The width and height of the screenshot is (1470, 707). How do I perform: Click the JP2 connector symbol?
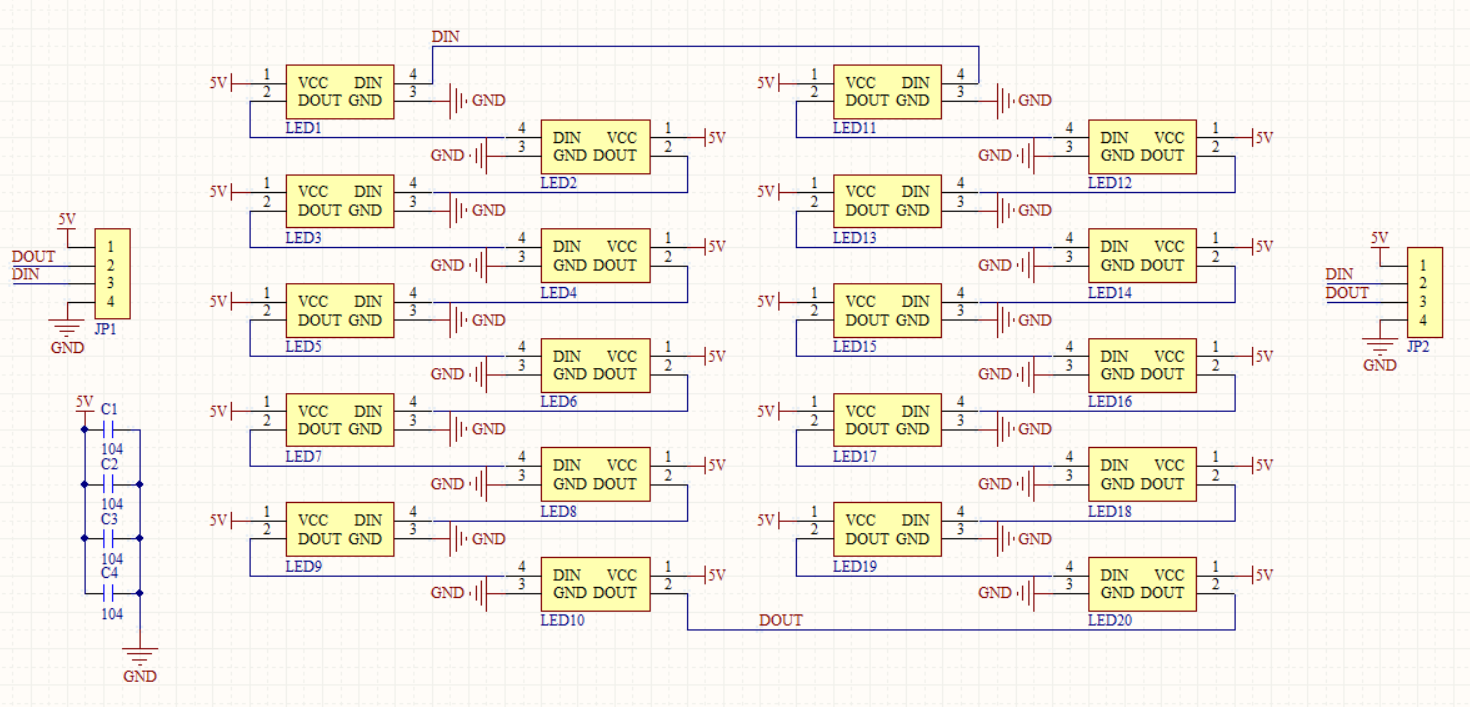[x=1424, y=290]
